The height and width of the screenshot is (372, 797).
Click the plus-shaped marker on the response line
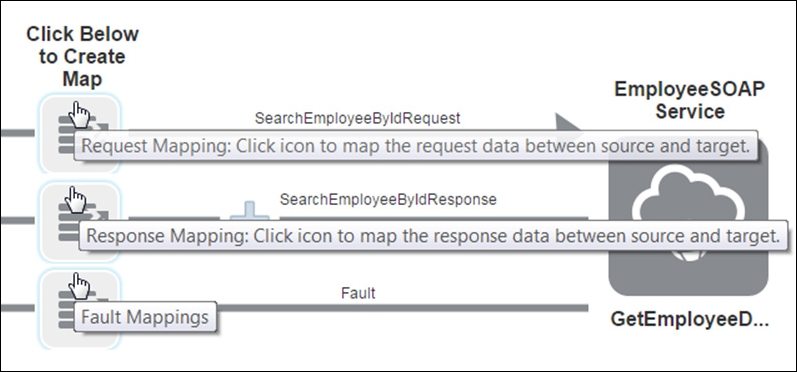(x=250, y=211)
